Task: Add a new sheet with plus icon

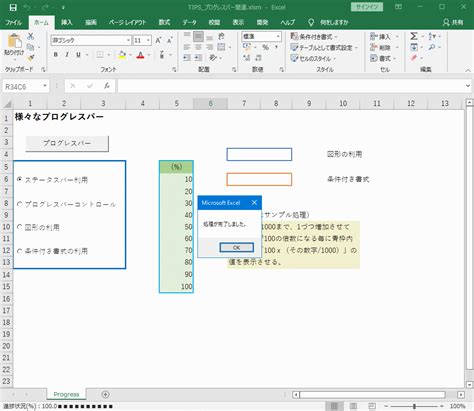Action: [x=105, y=394]
